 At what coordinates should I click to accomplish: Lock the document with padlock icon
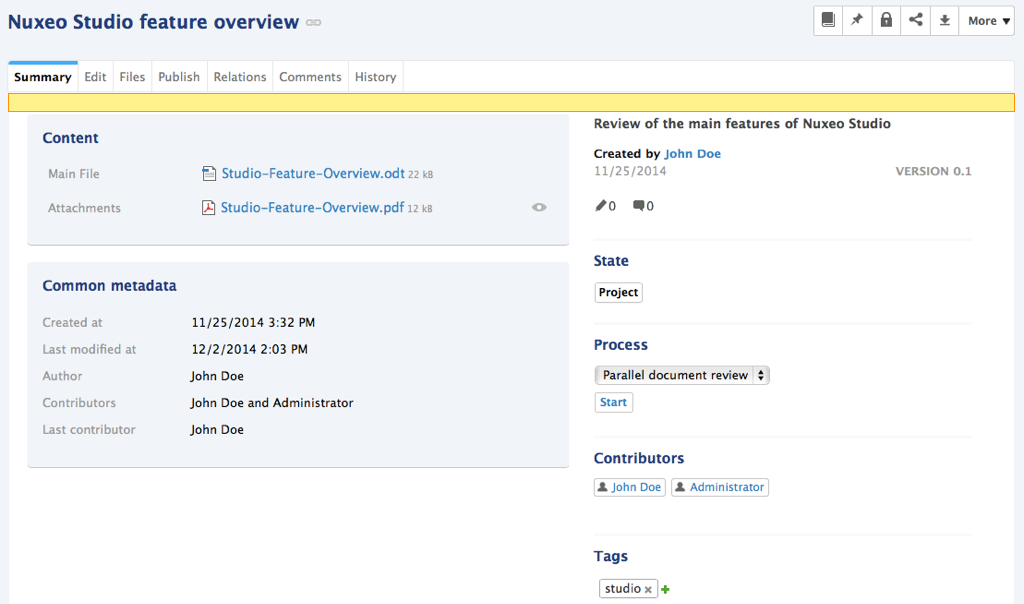coord(886,20)
